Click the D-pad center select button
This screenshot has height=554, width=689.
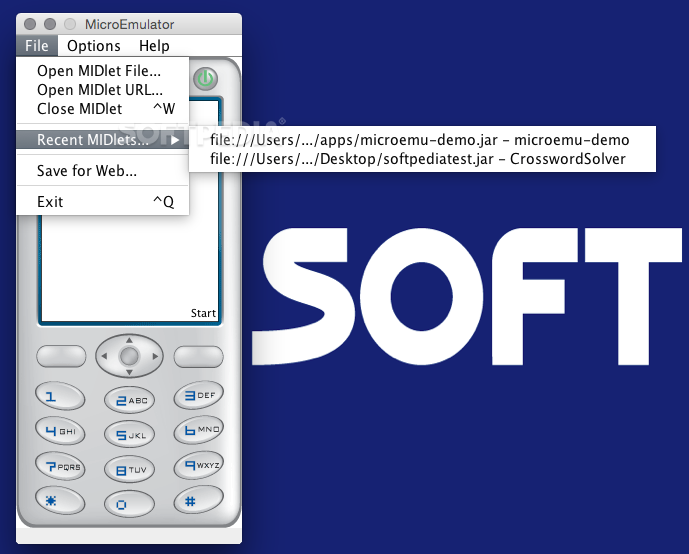[x=129, y=356]
